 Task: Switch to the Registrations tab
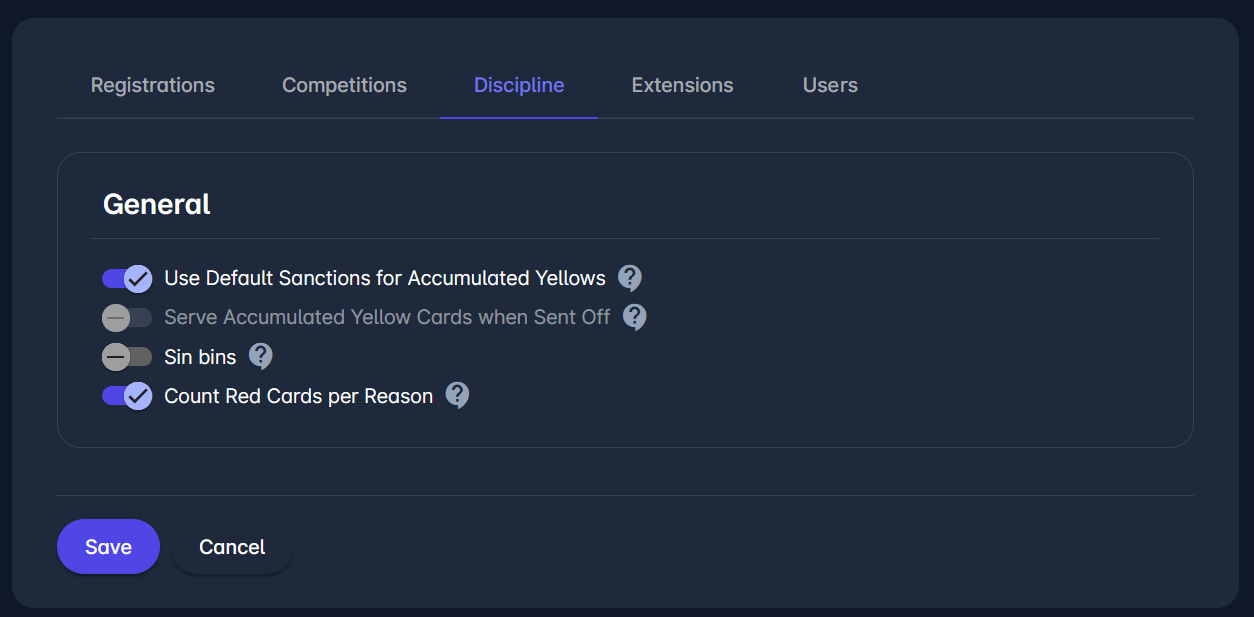153,86
